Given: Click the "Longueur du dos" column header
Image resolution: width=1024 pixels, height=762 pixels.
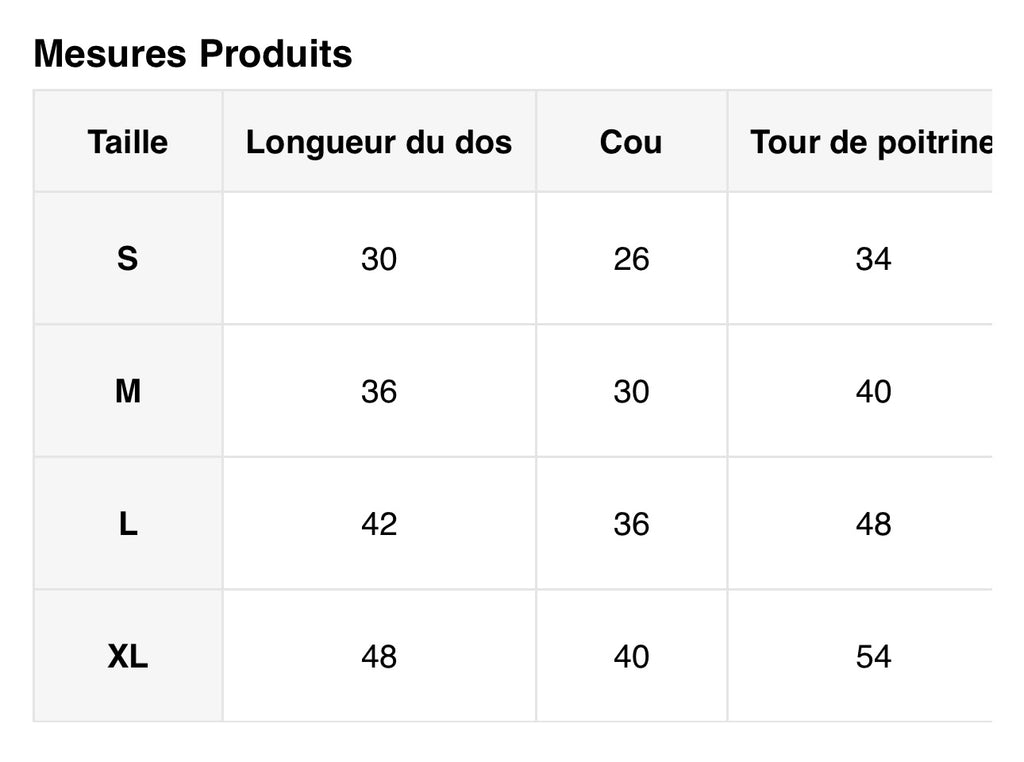Looking at the screenshot, I should (x=379, y=142).
